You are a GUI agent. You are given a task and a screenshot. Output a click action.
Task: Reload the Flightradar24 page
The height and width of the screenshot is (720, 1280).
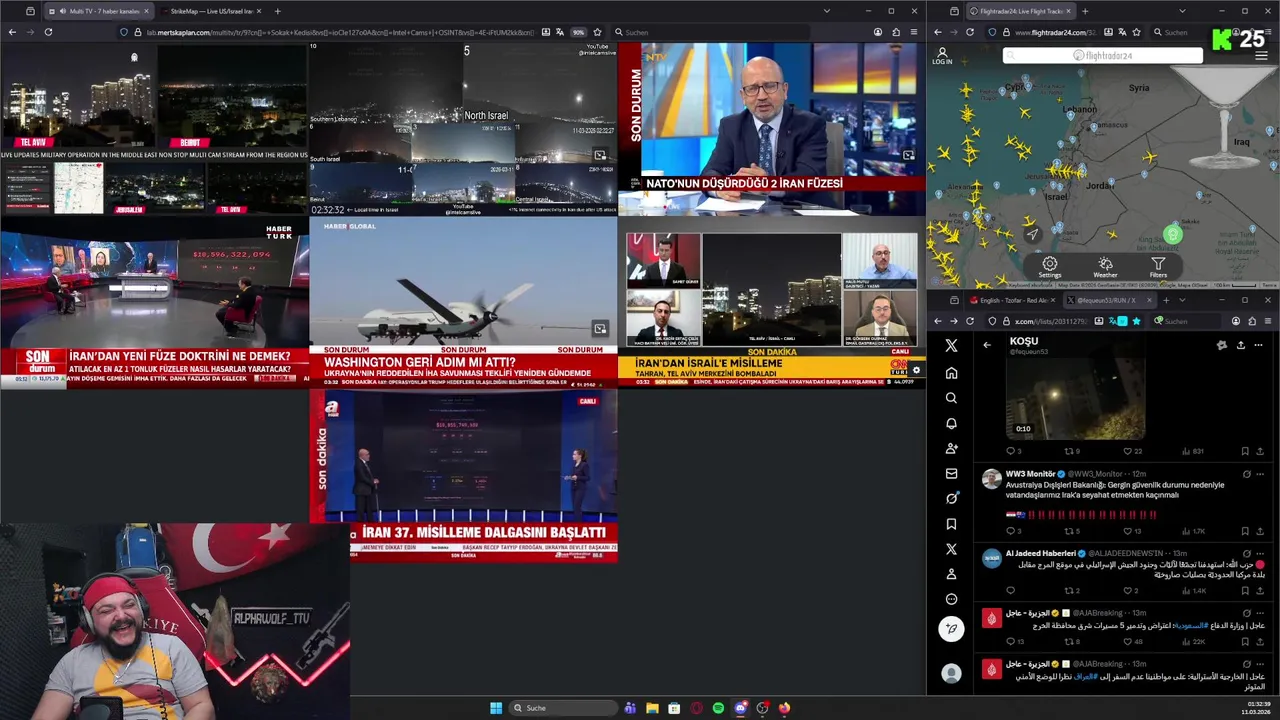[x=970, y=32]
